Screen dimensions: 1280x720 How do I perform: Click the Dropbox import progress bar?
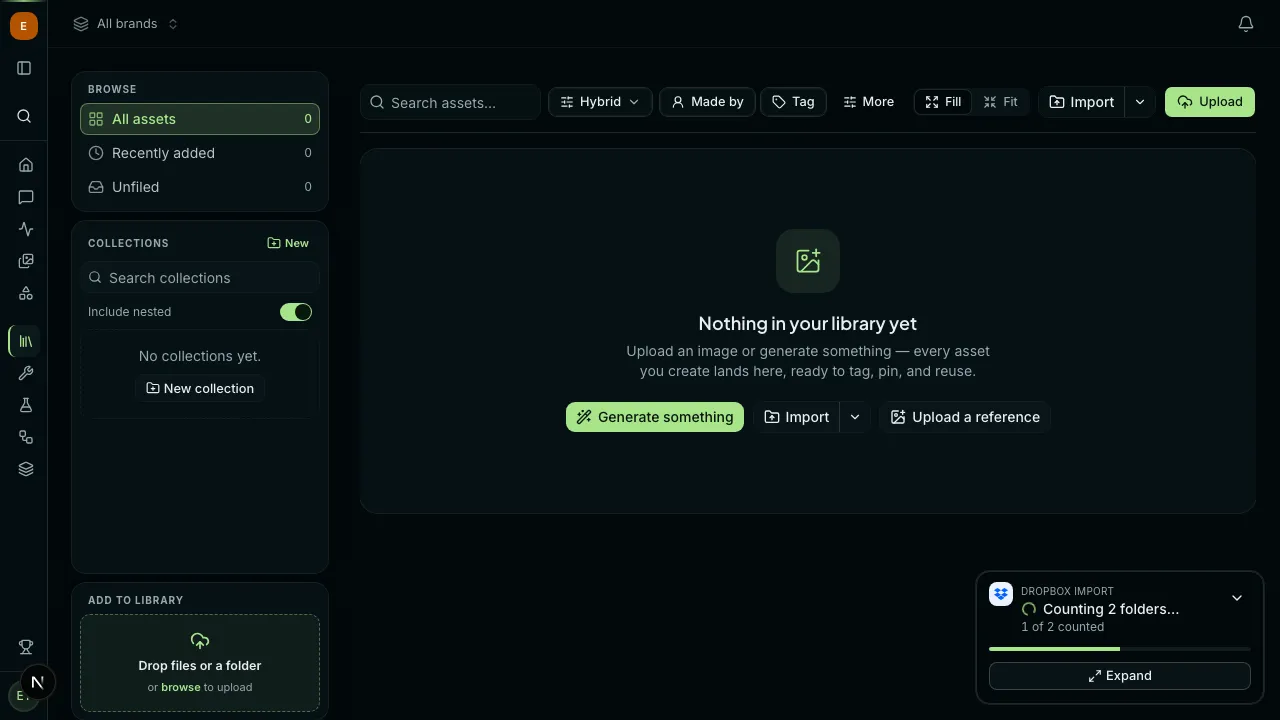click(1120, 649)
